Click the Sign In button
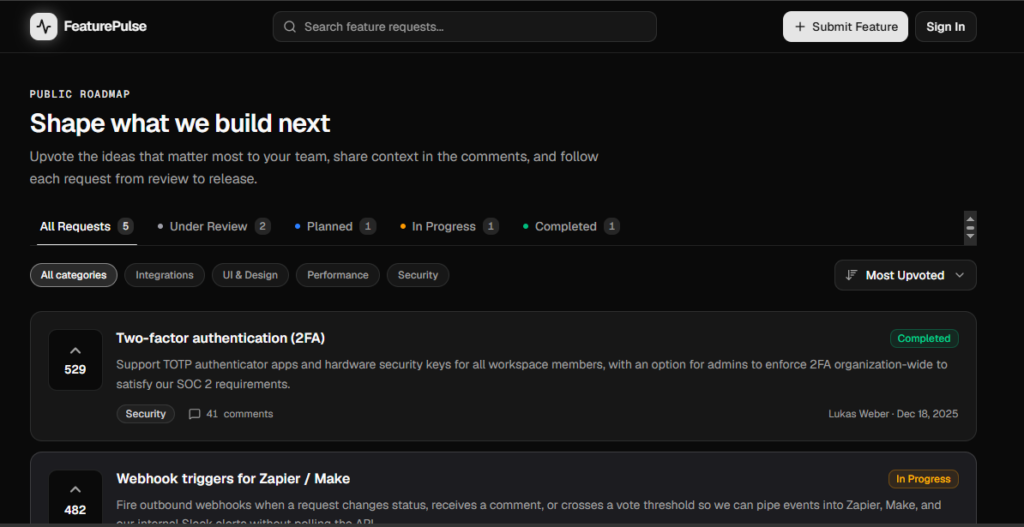The image size is (1024, 527). [x=946, y=27]
